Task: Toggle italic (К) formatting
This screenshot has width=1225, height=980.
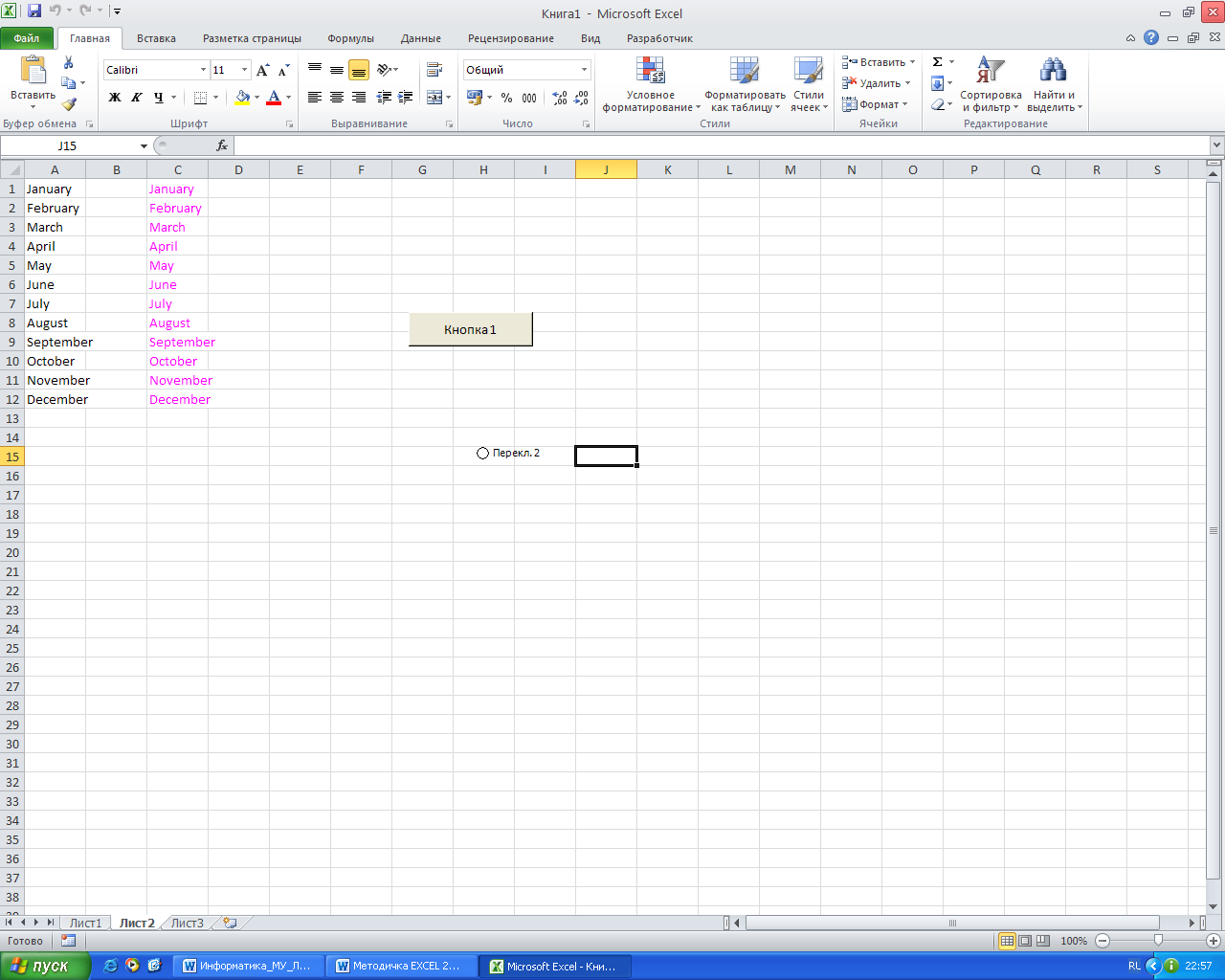Action: pyautogui.click(x=137, y=98)
